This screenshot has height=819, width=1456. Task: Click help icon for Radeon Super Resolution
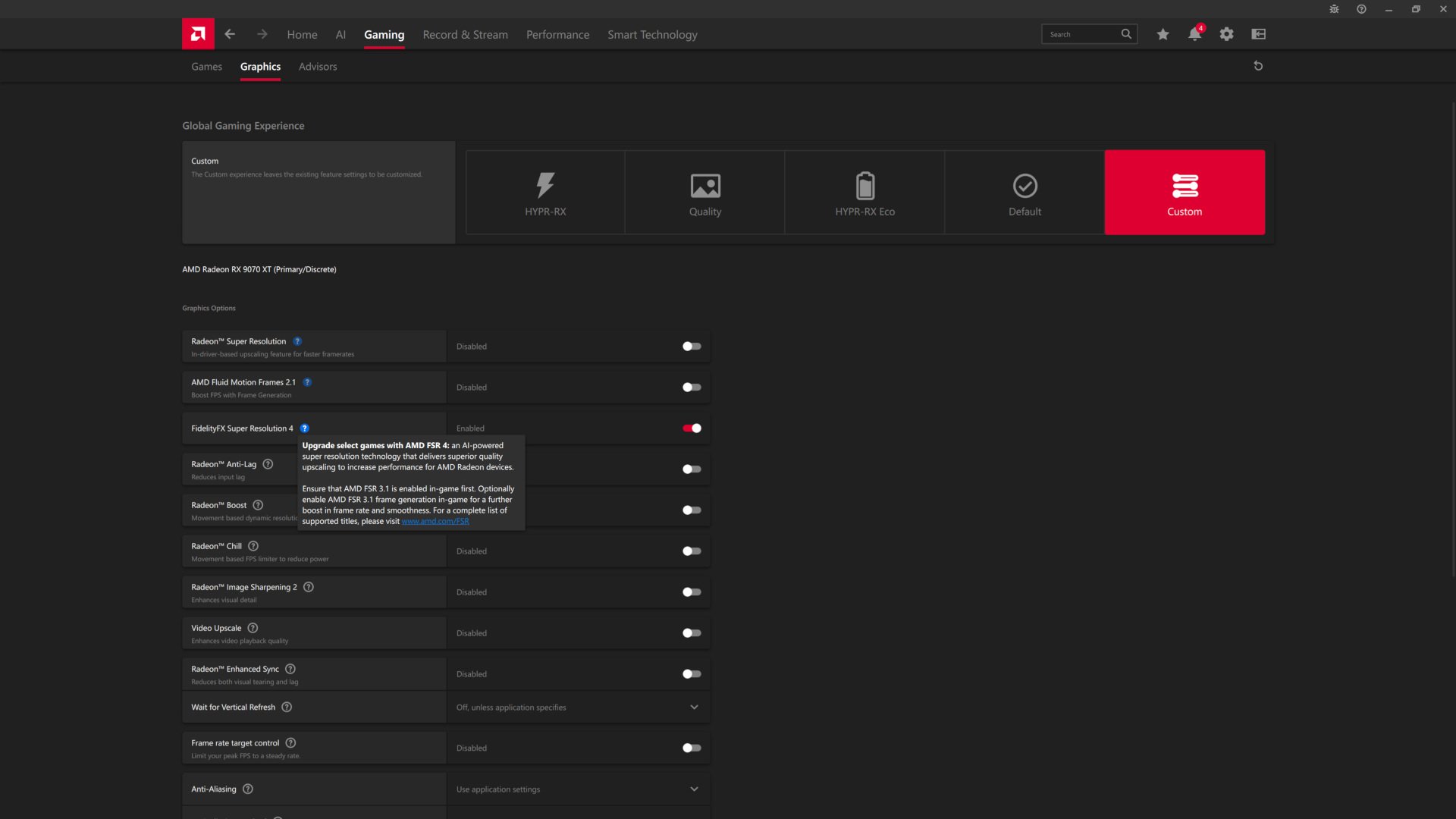(x=297, y=341)
